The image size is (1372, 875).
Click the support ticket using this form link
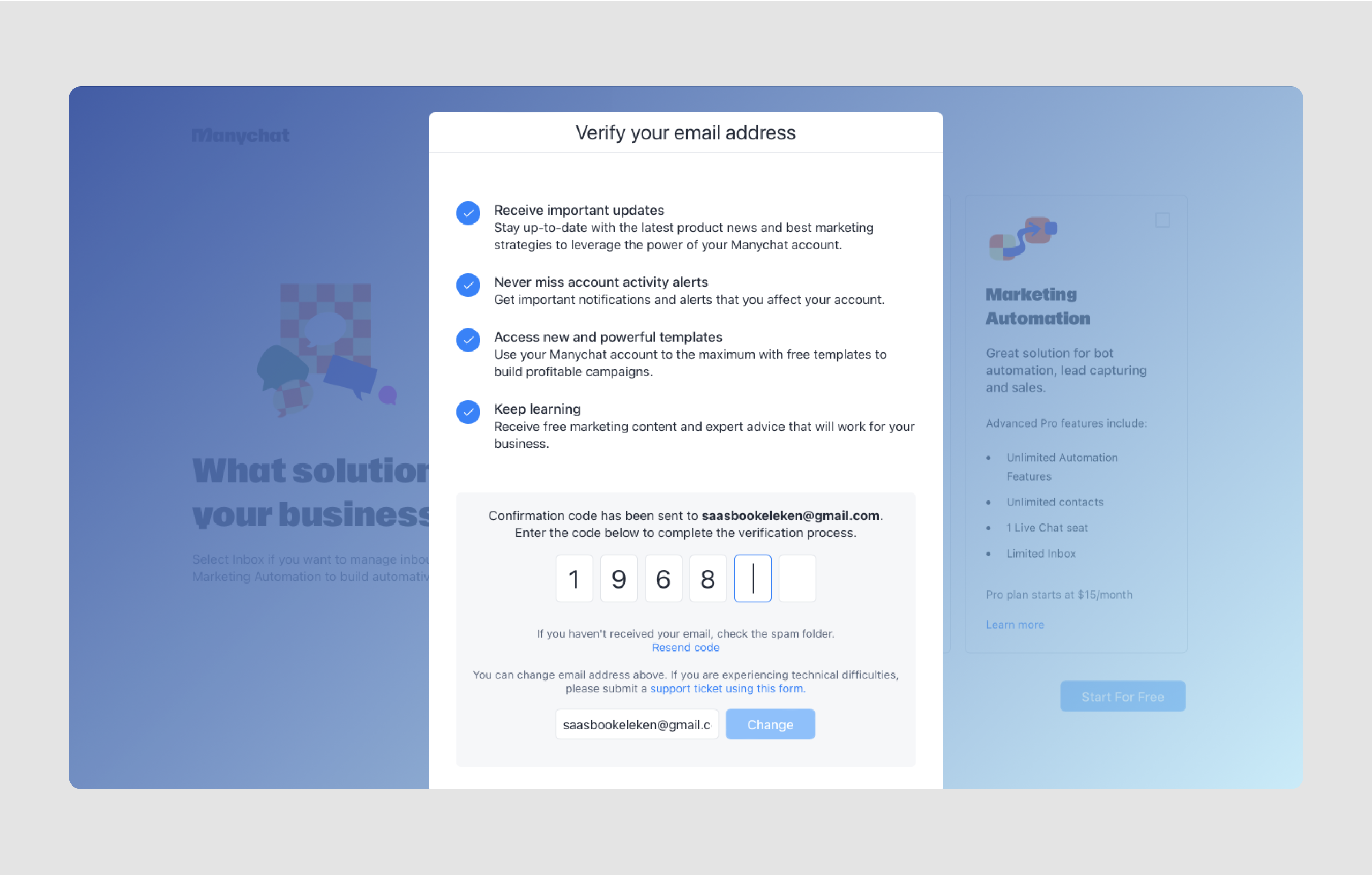click(x=727, y=688)
